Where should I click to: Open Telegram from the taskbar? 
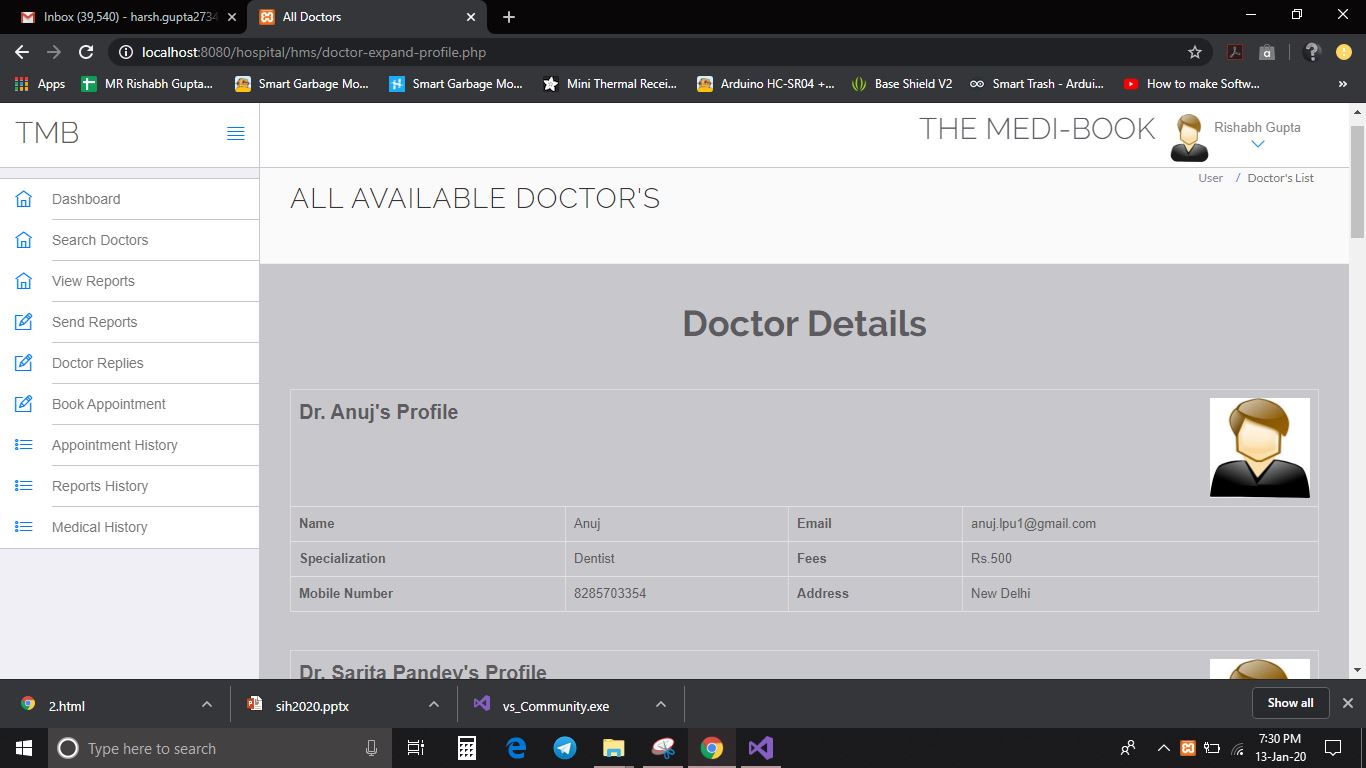565,748
